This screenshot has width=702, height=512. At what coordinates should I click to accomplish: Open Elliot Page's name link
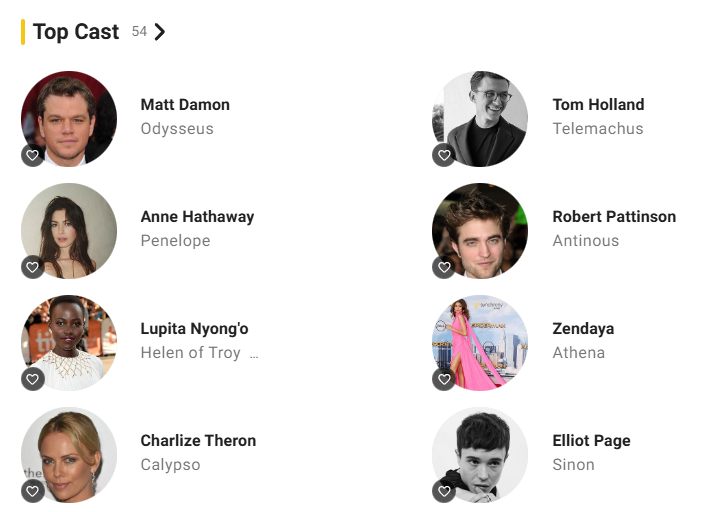pos(591,441)
